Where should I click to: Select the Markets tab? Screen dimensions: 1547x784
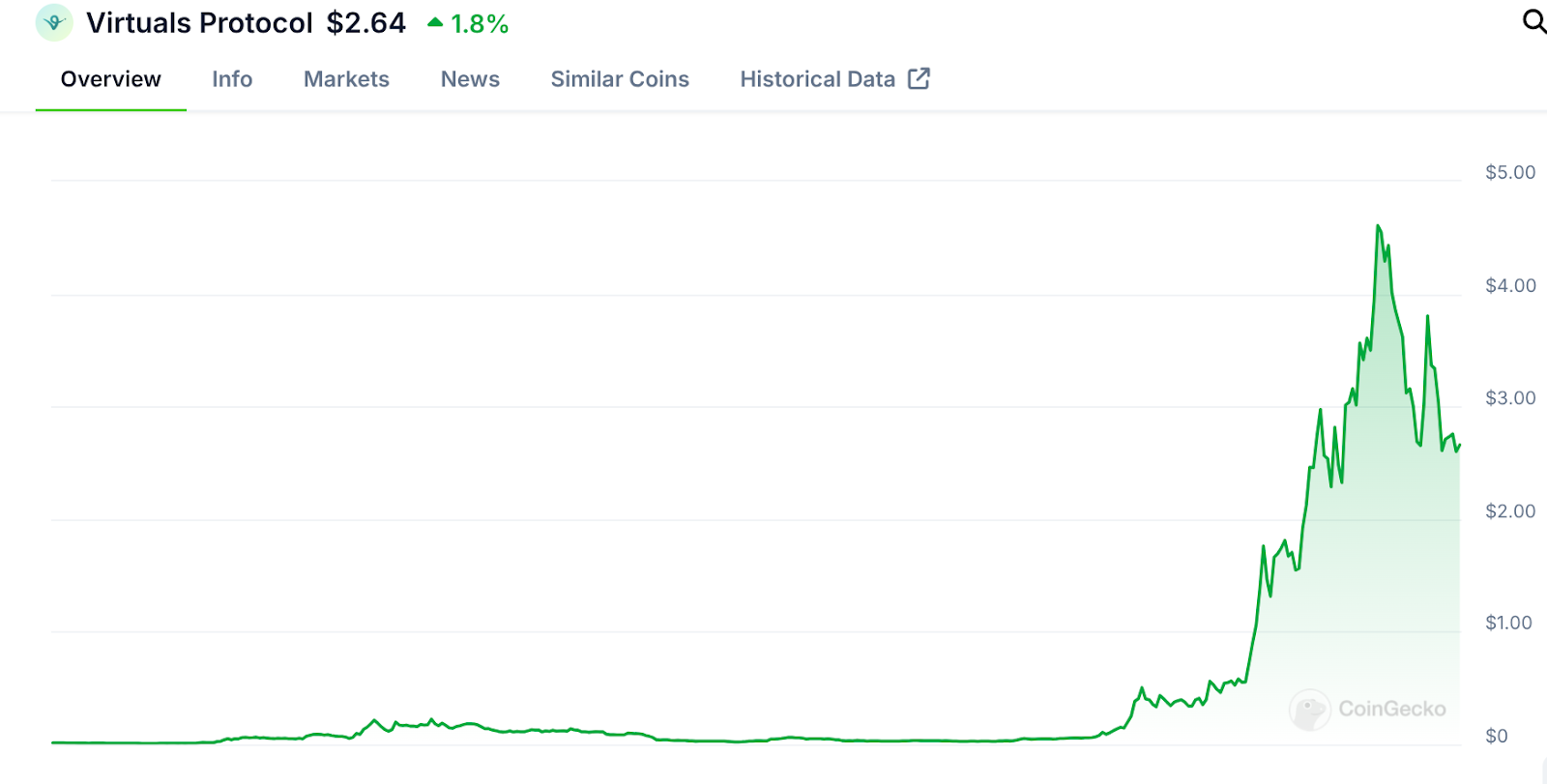pyautogui.click(x=346, y=79)
